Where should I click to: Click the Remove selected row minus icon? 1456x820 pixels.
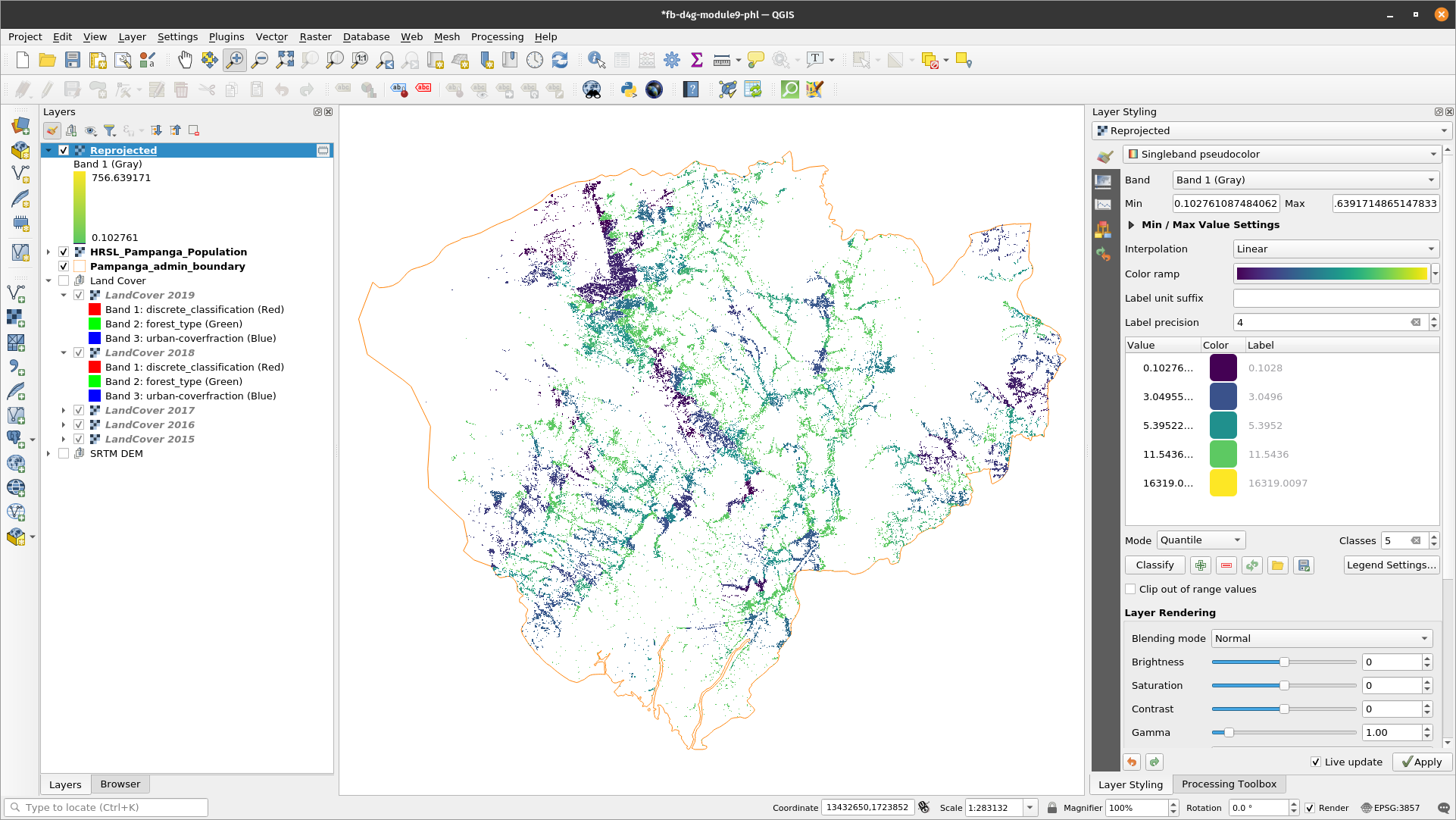1226,565
